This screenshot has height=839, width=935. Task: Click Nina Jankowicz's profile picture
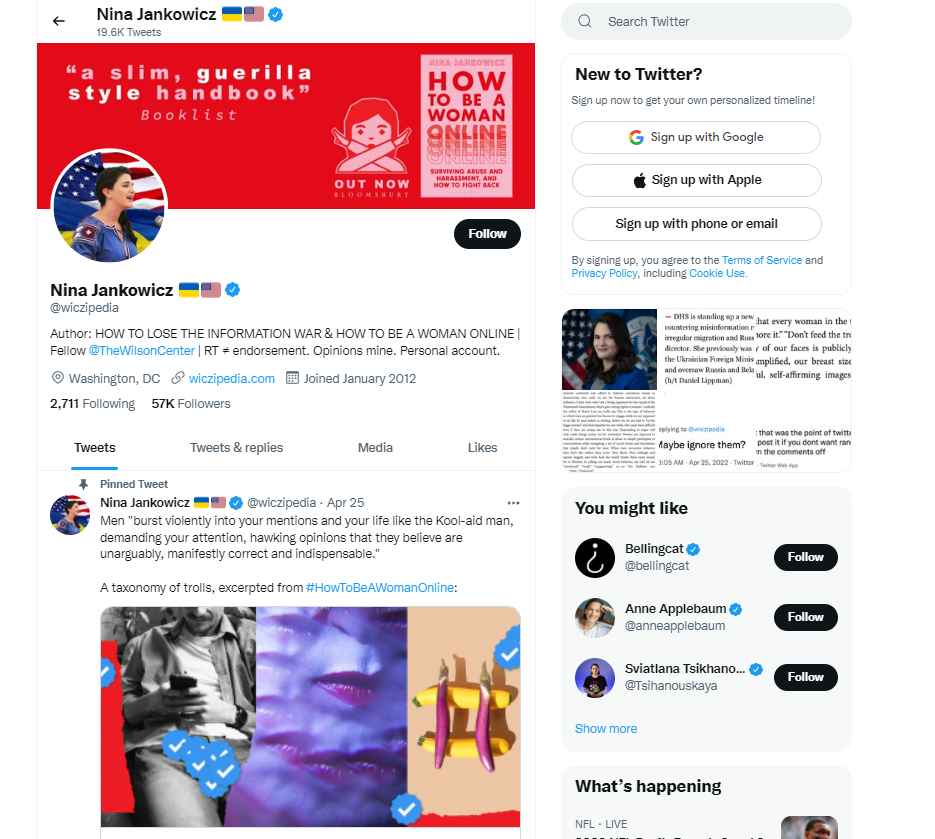tap(109, 206)
